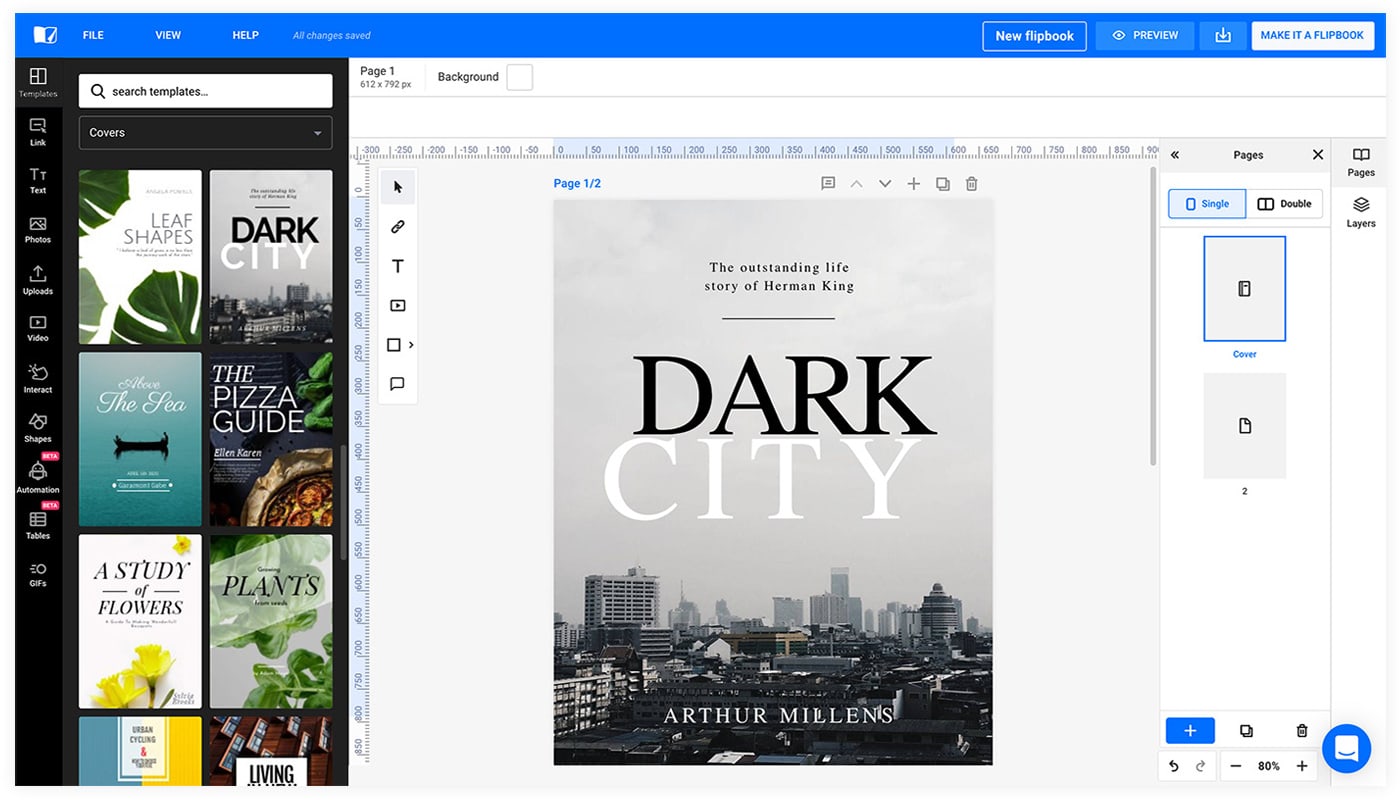
Task: Open the FILE menu
Action: point(93,36)
